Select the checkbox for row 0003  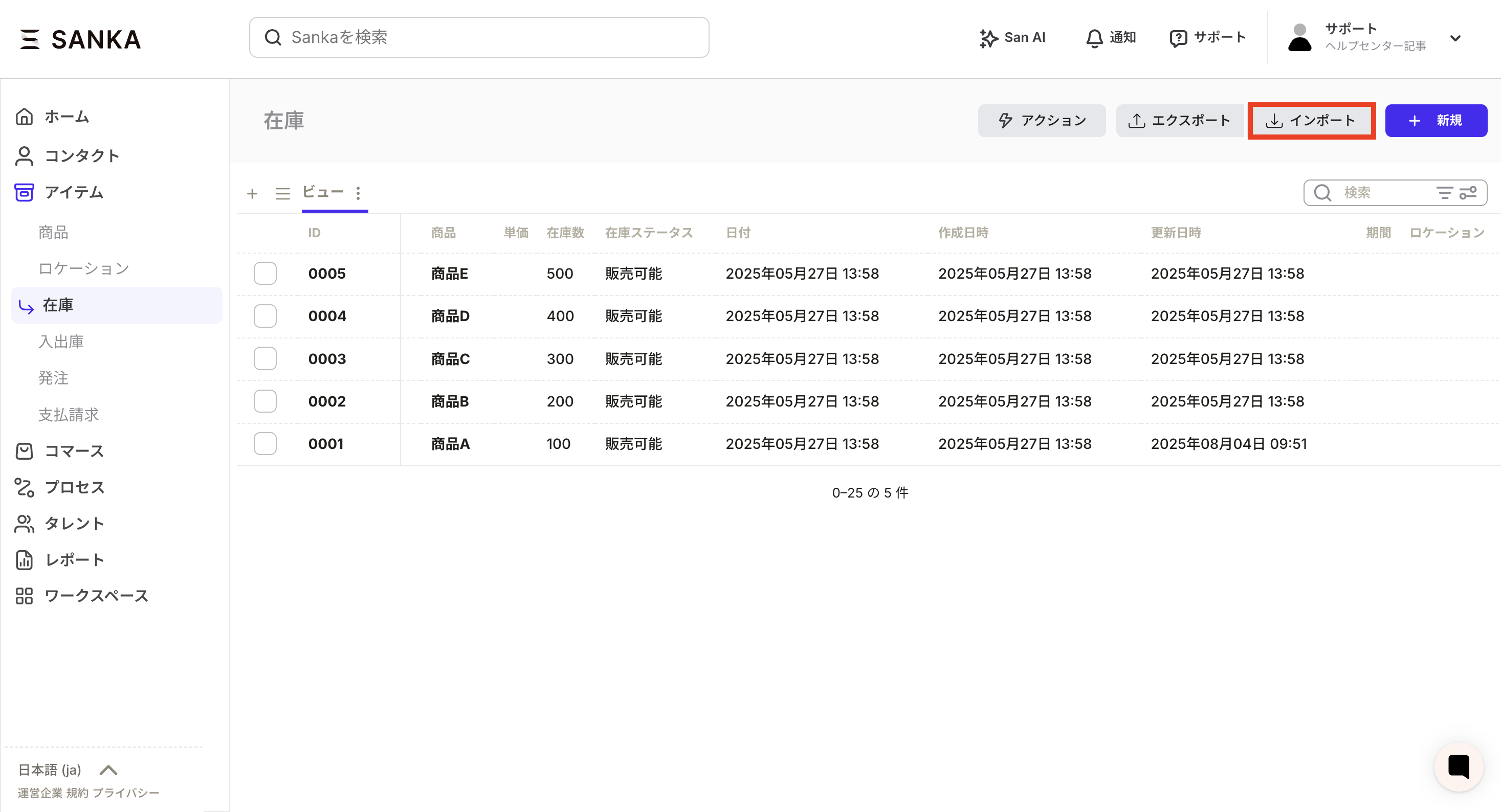click(265, 359)
